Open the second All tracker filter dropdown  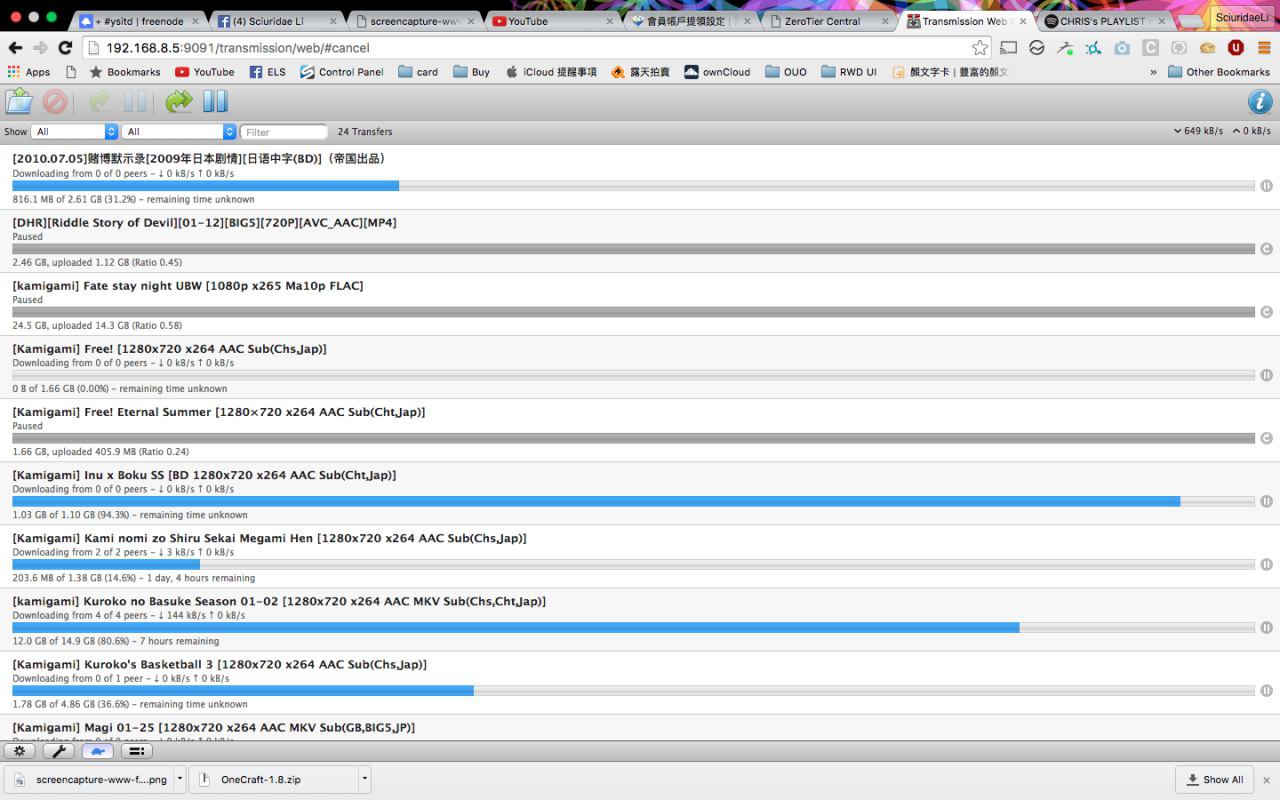pos(179,132)
